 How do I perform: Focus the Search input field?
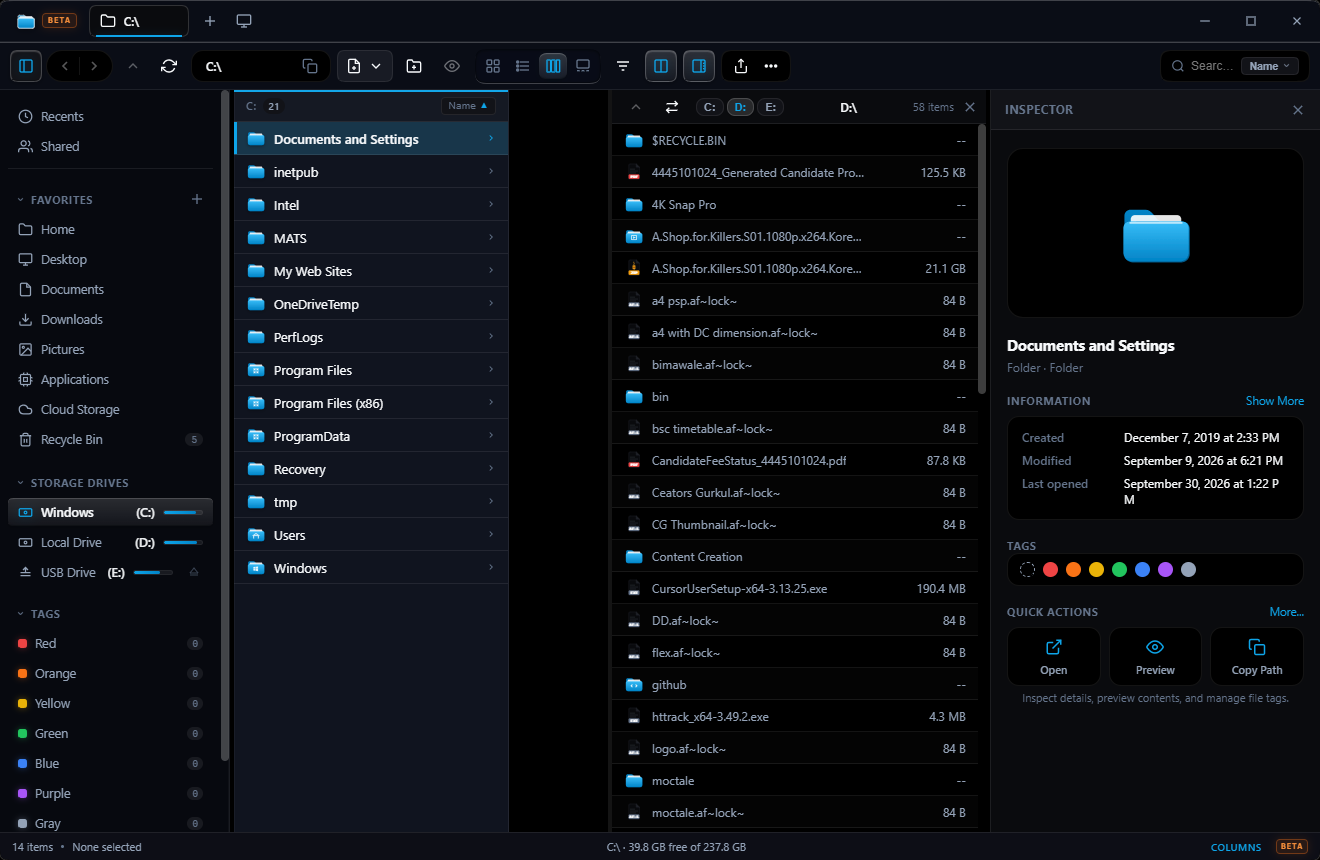tap(1211, 66)
